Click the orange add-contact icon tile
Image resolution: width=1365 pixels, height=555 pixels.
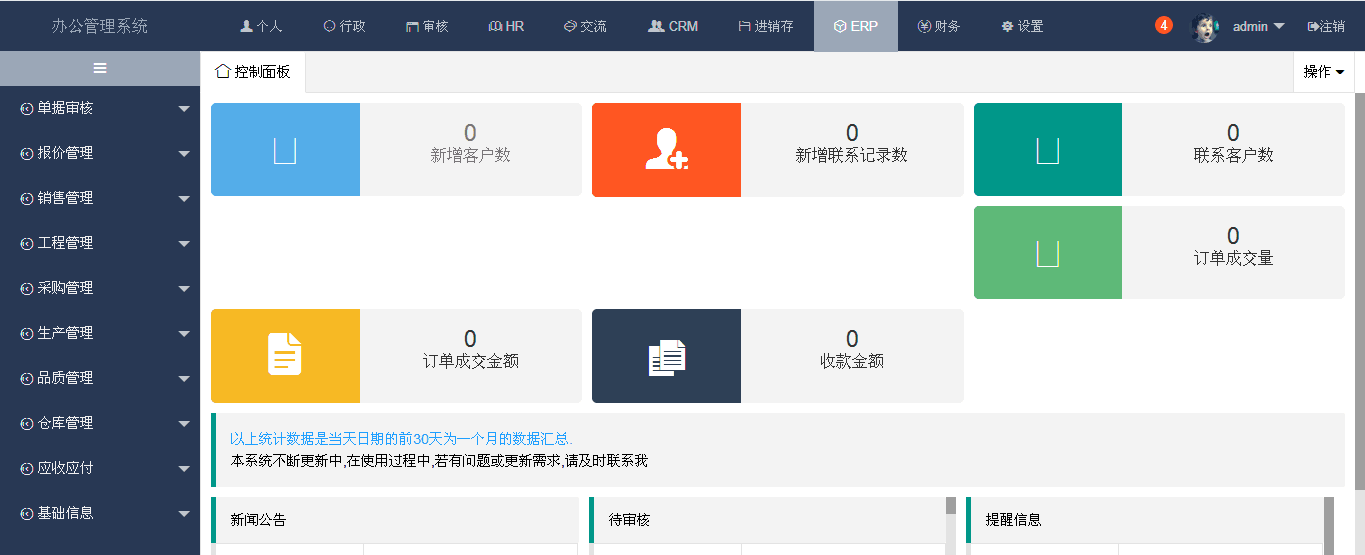pyautogui.click(x=666, y=150)
